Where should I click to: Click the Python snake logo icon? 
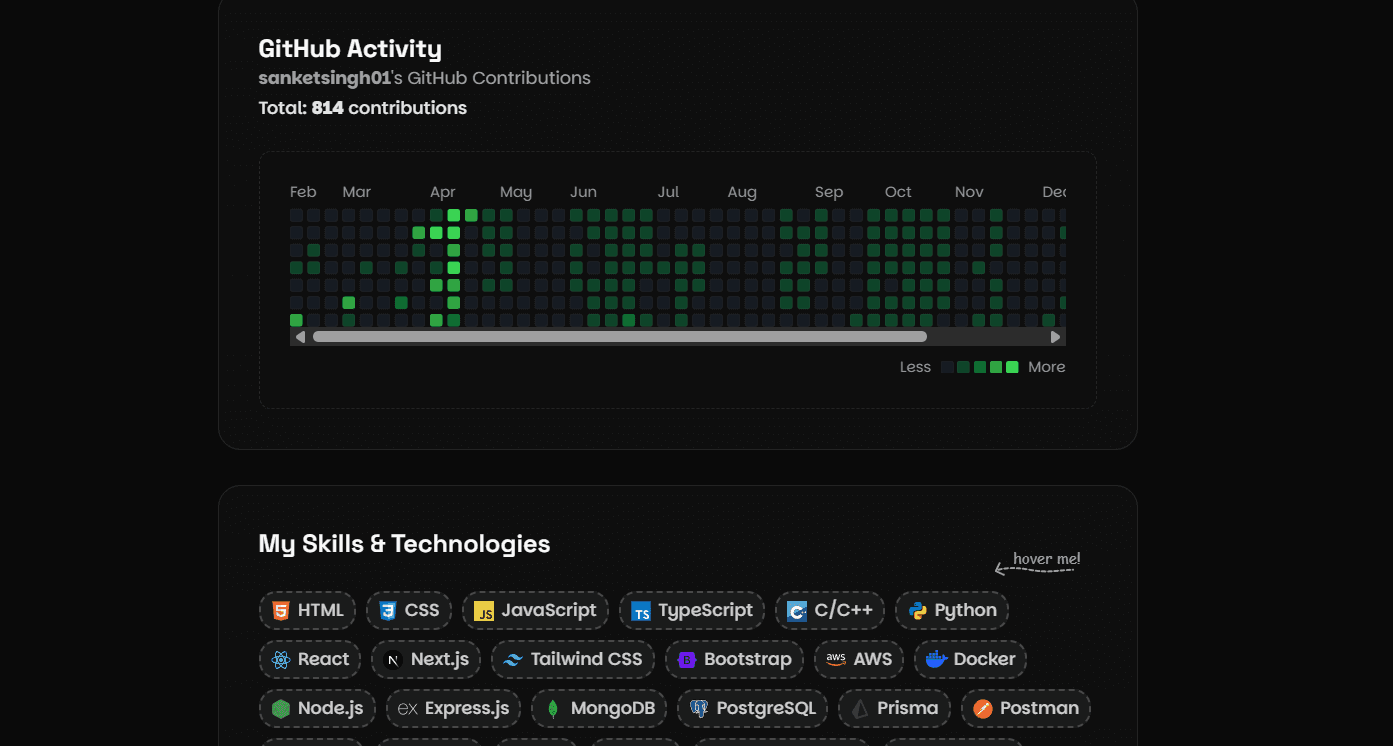coord(917,611)
